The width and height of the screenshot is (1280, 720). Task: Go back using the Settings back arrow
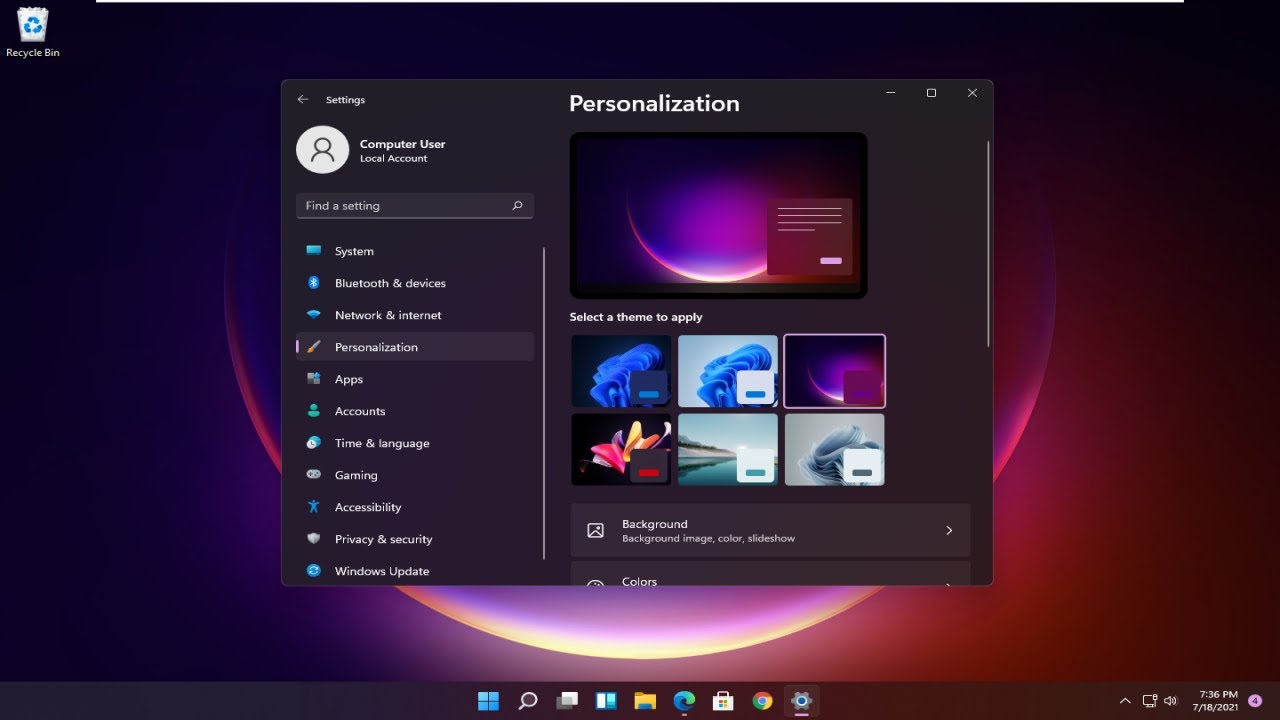point(303,100)
